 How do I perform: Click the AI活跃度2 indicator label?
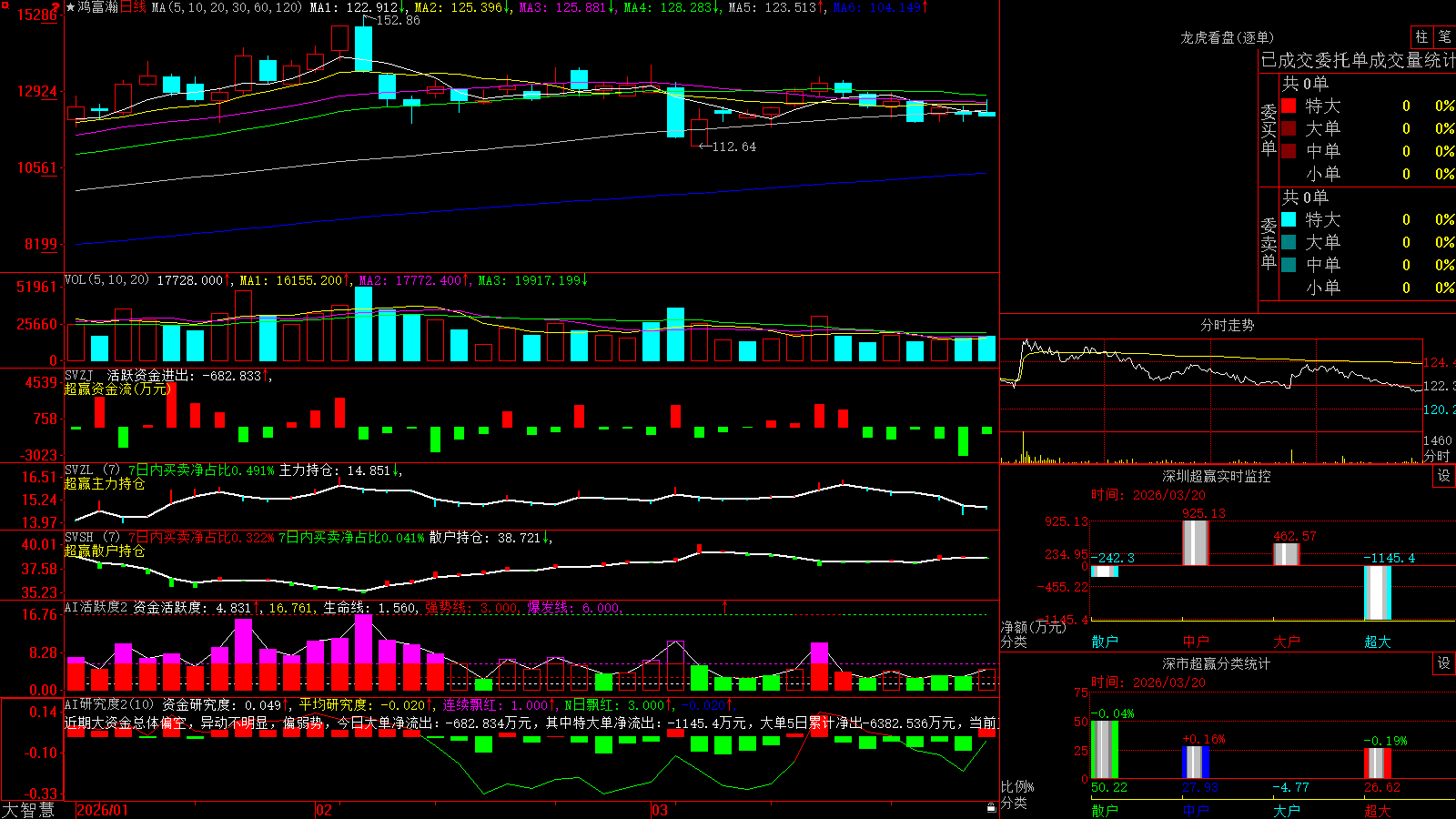click(x=96, y=607)
